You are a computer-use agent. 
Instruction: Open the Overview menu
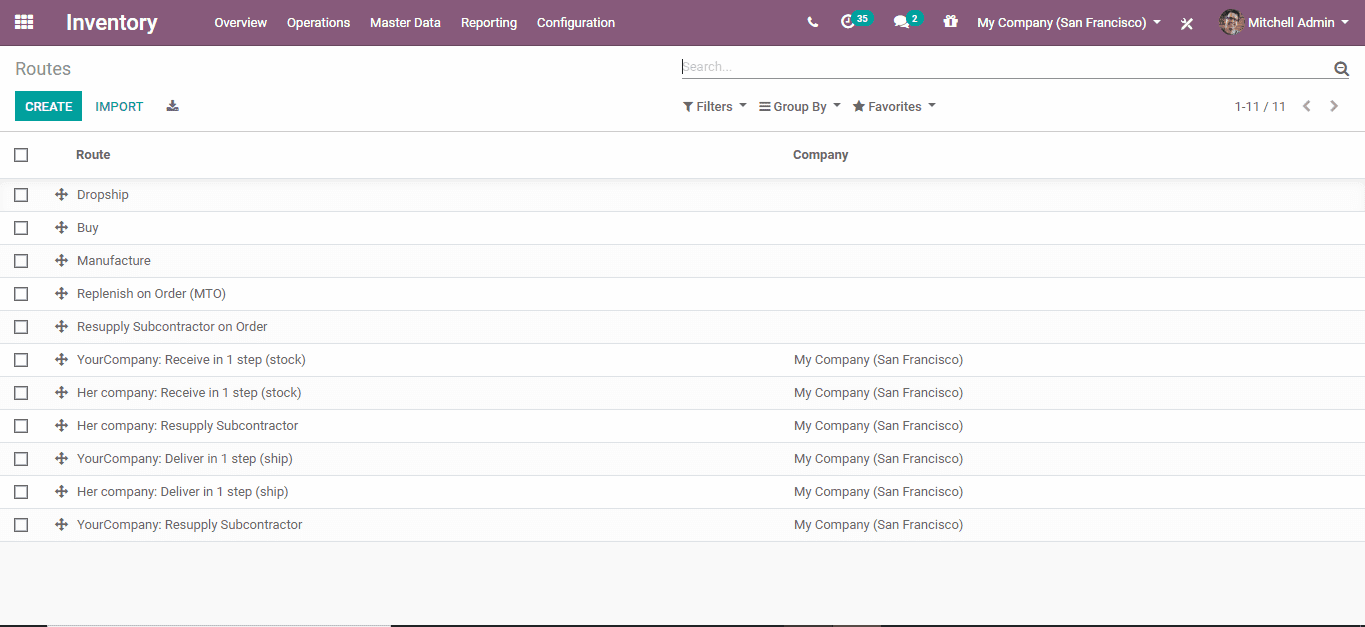coord(241,22)
